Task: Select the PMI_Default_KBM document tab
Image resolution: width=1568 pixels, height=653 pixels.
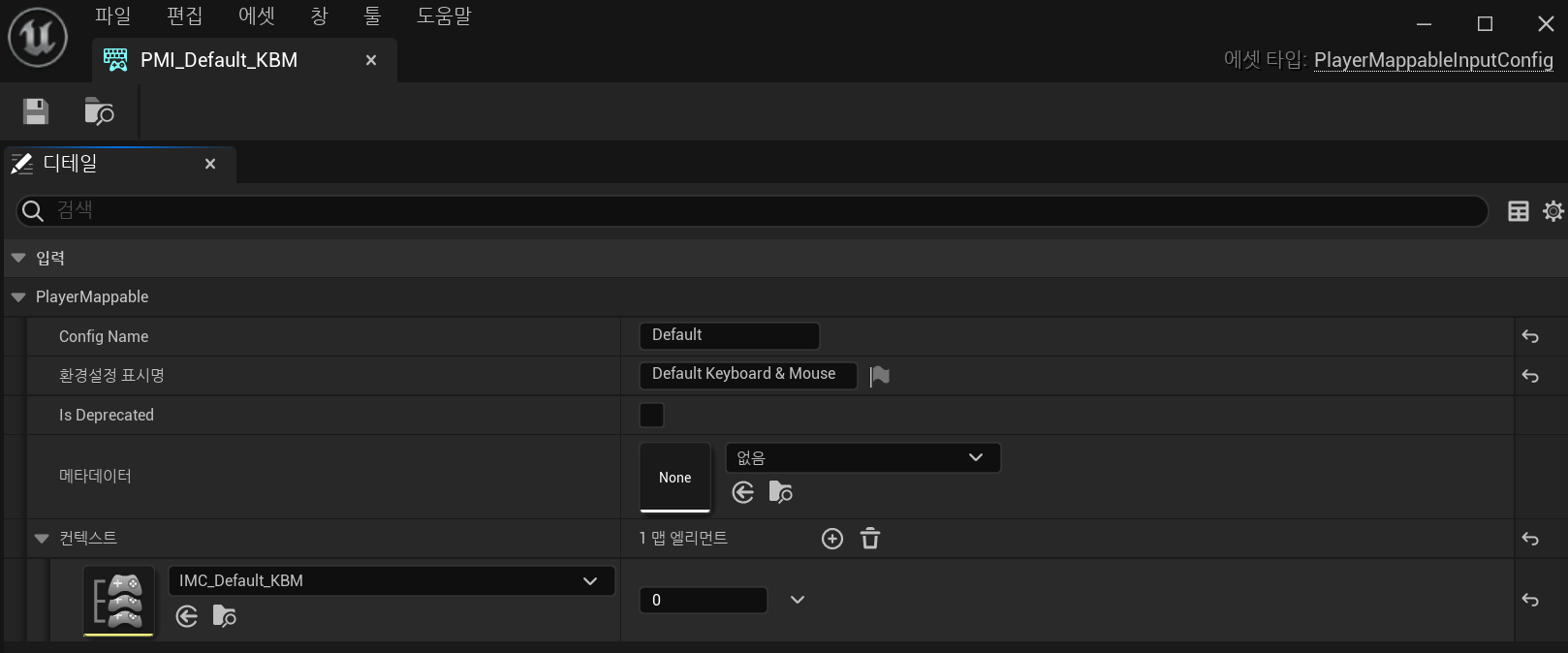Action: pyautogui.click(x=244, y=60)
